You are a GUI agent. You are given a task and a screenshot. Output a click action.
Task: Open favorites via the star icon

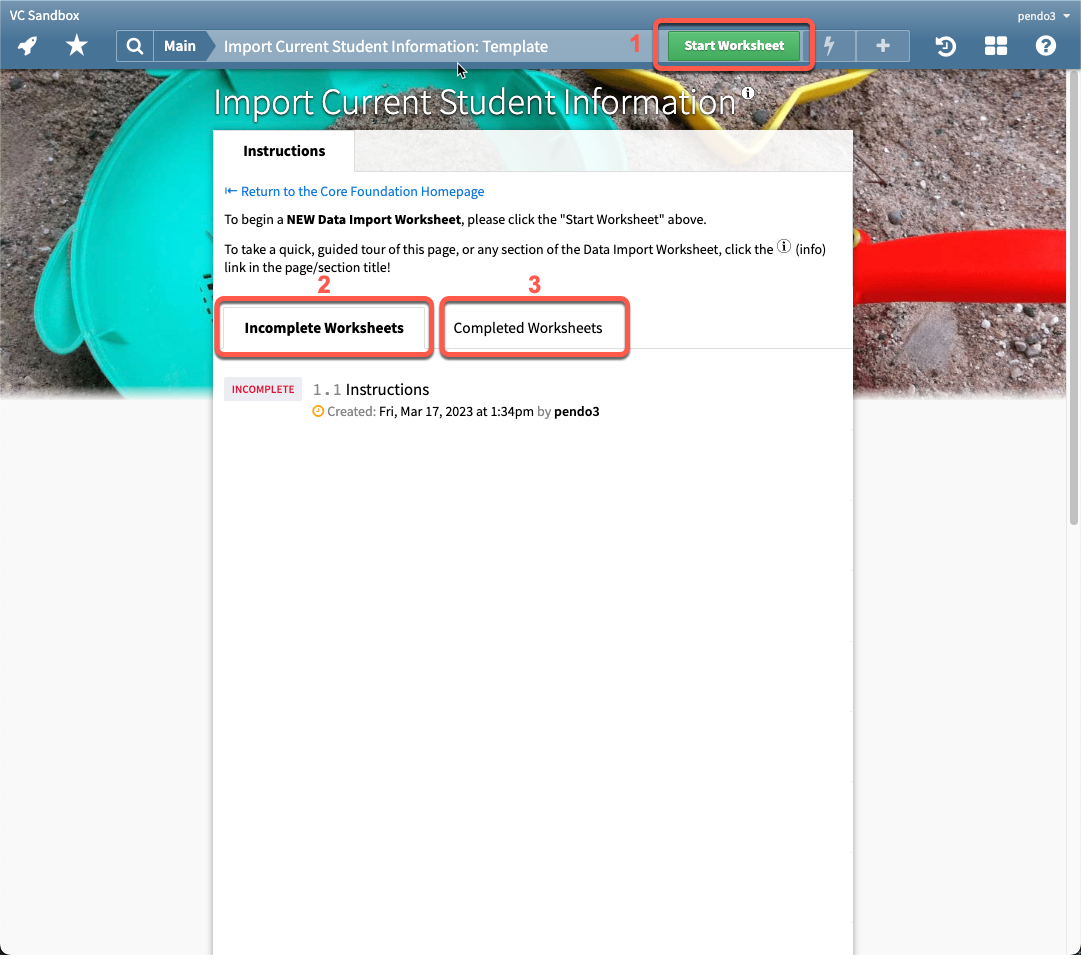point(76,46)
